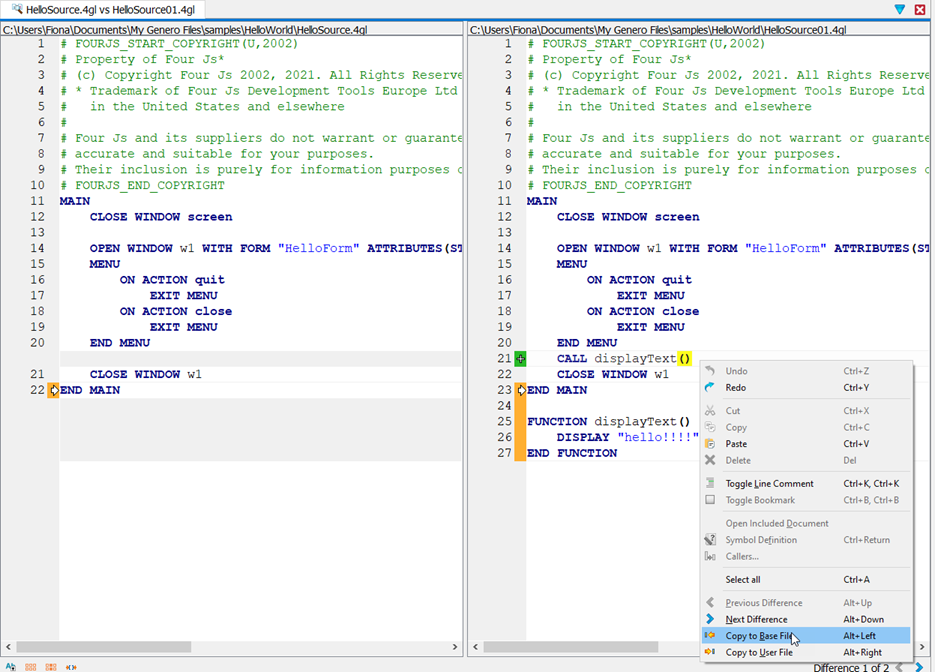This screenshot has width=935, height=672.
Task: Click the green plus difference marker at line 21
Action: [520, 358]
